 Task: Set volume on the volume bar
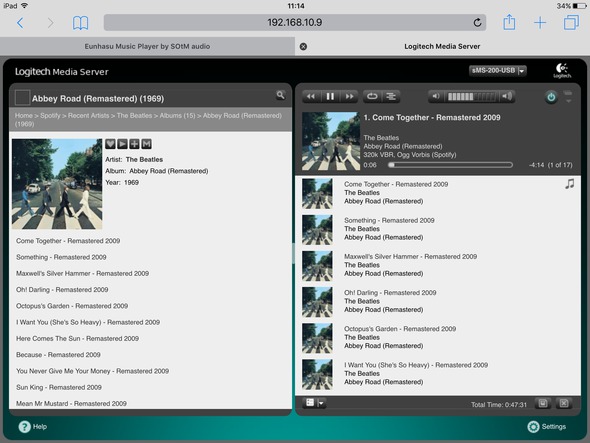coord(471,97)
